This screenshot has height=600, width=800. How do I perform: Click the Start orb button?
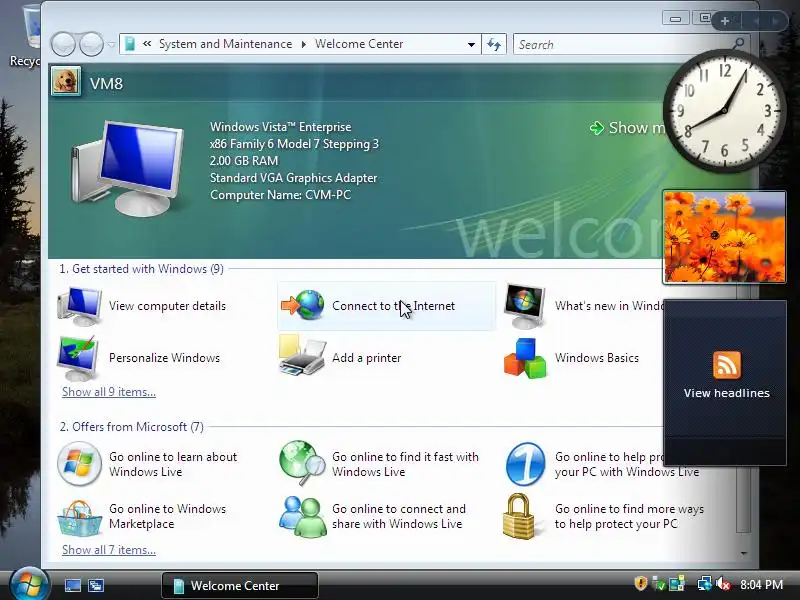click(29, 584)
